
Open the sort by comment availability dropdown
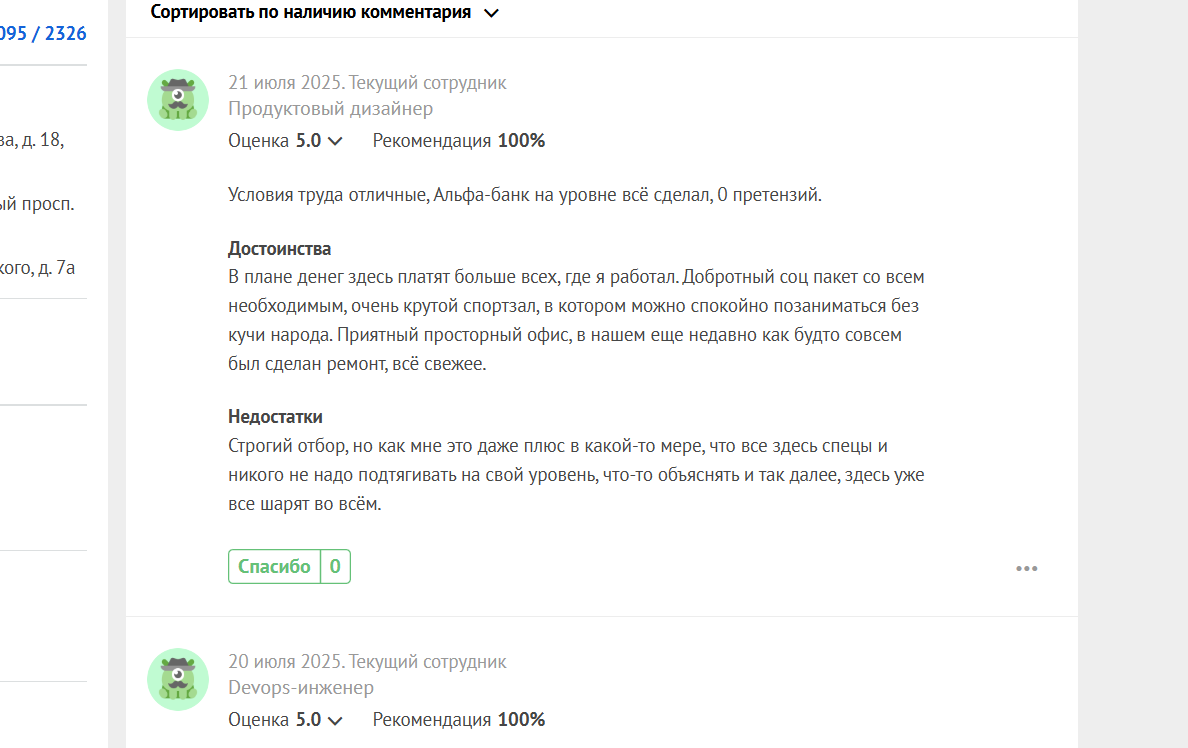[x=324, y=13]
